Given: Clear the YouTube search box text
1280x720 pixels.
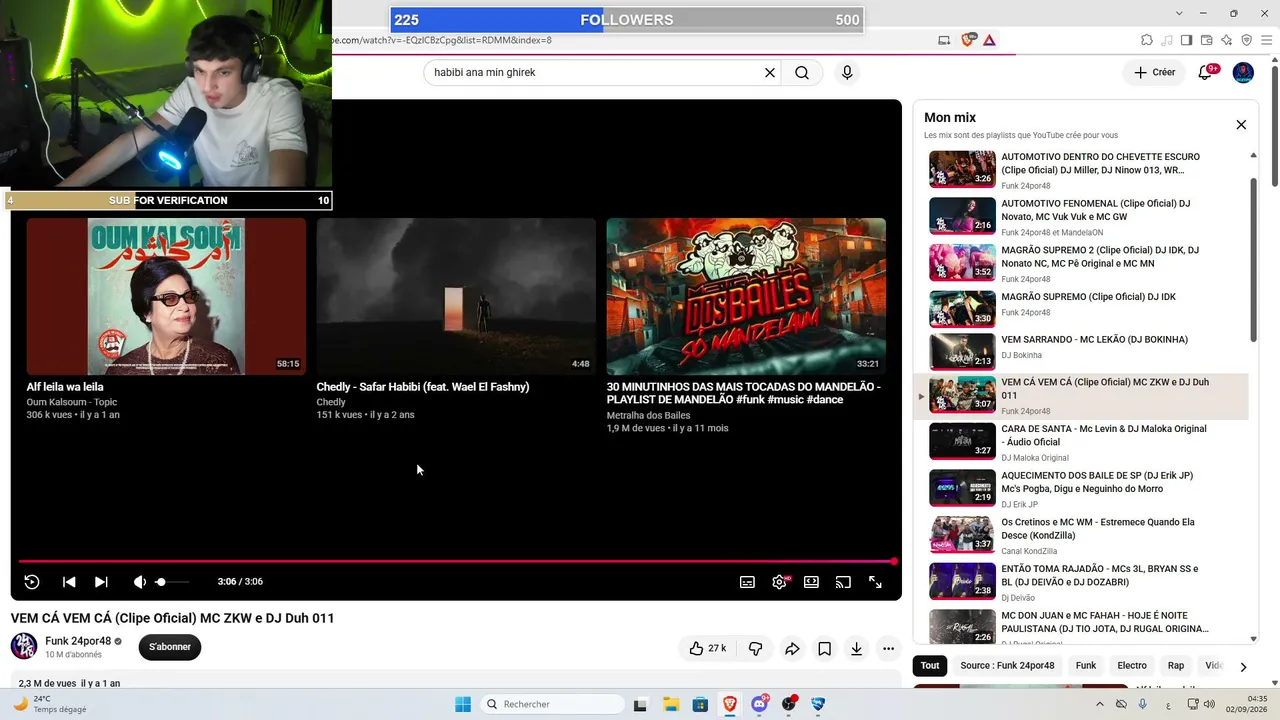Looking at the screenshot, I should [770, 73].
